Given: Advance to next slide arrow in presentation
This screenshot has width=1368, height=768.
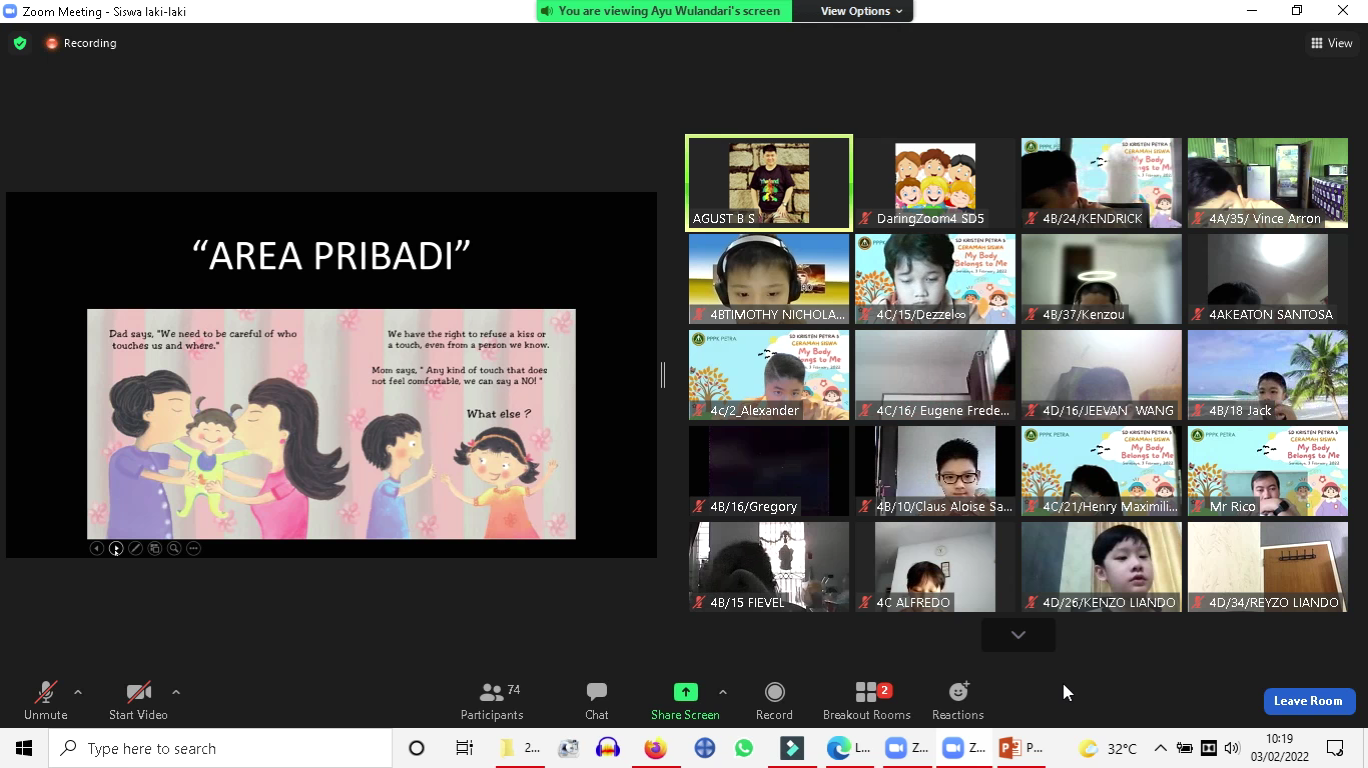Looking at the screenshot, I should click(x=116, y=548).
